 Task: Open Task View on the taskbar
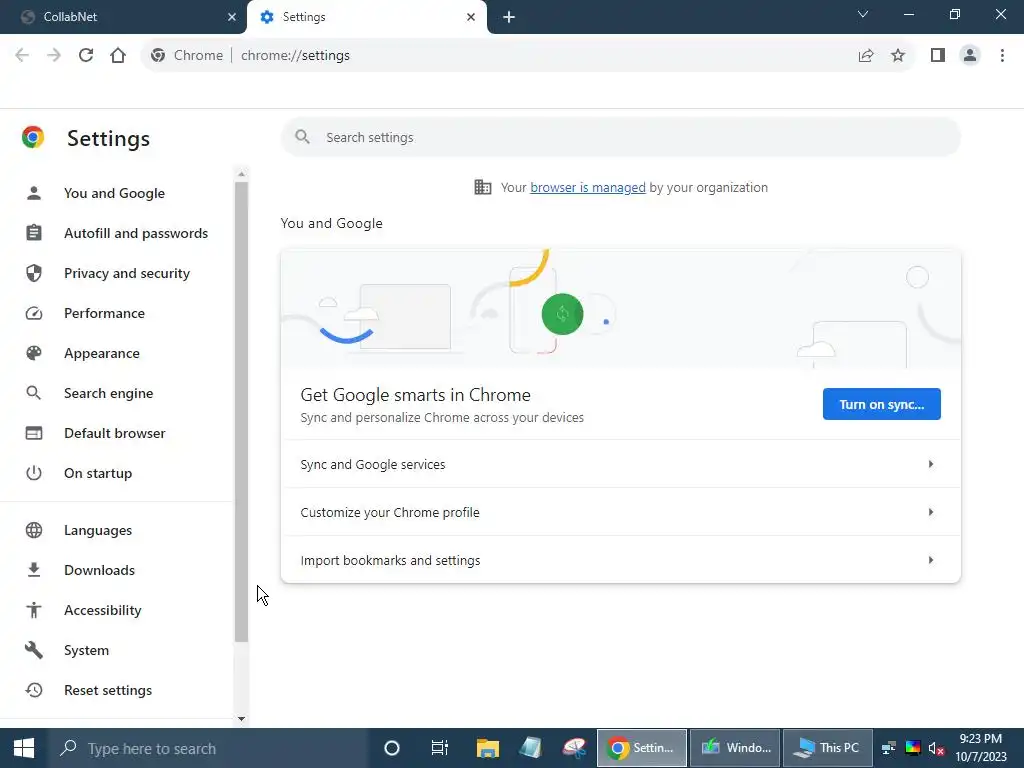click(440, 748)
